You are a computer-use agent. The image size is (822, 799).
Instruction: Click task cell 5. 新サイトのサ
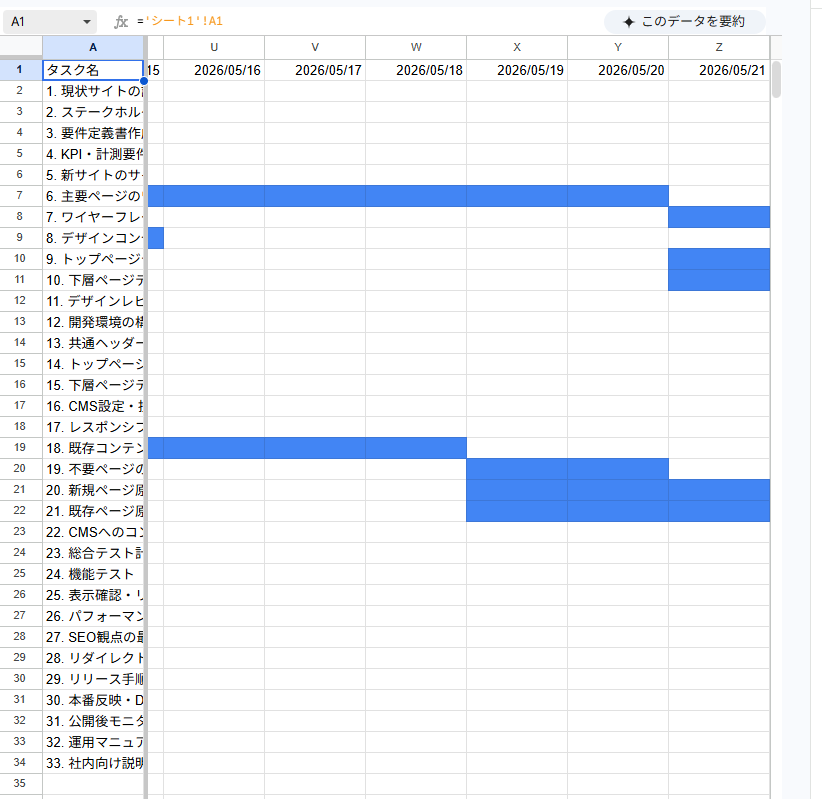(x=93, y=175)
